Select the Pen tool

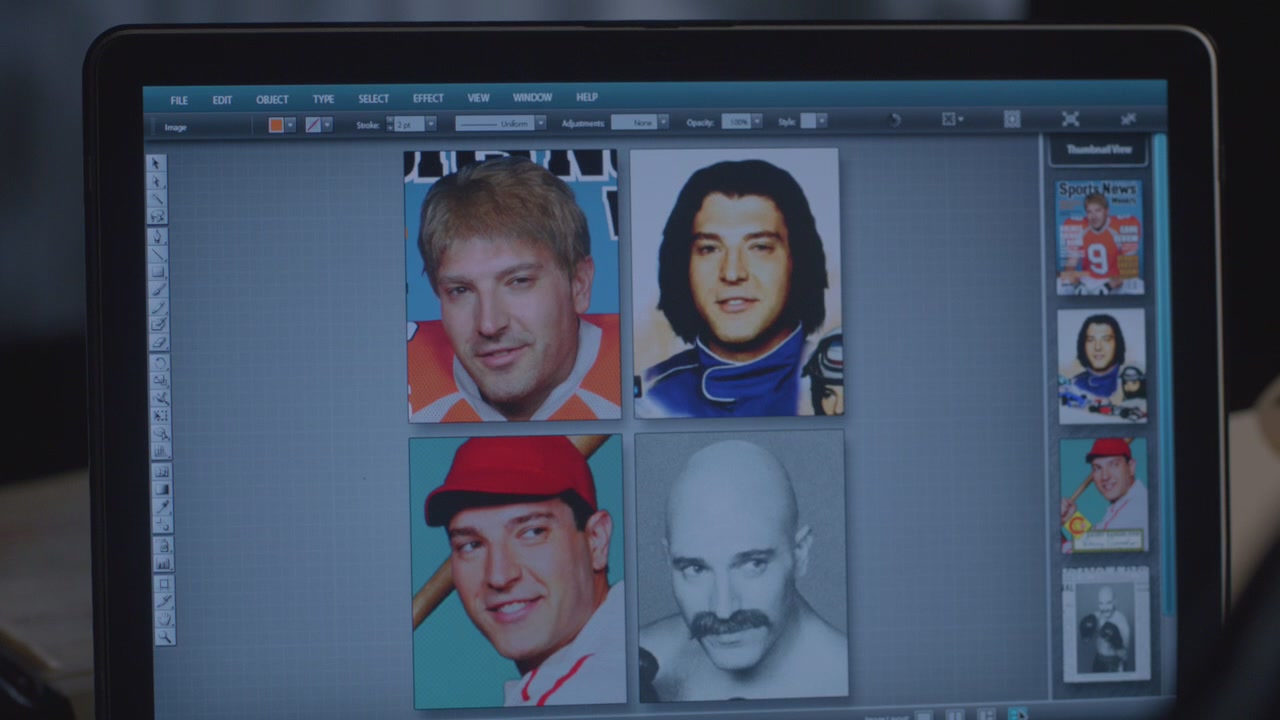click(x=157, y=237)
